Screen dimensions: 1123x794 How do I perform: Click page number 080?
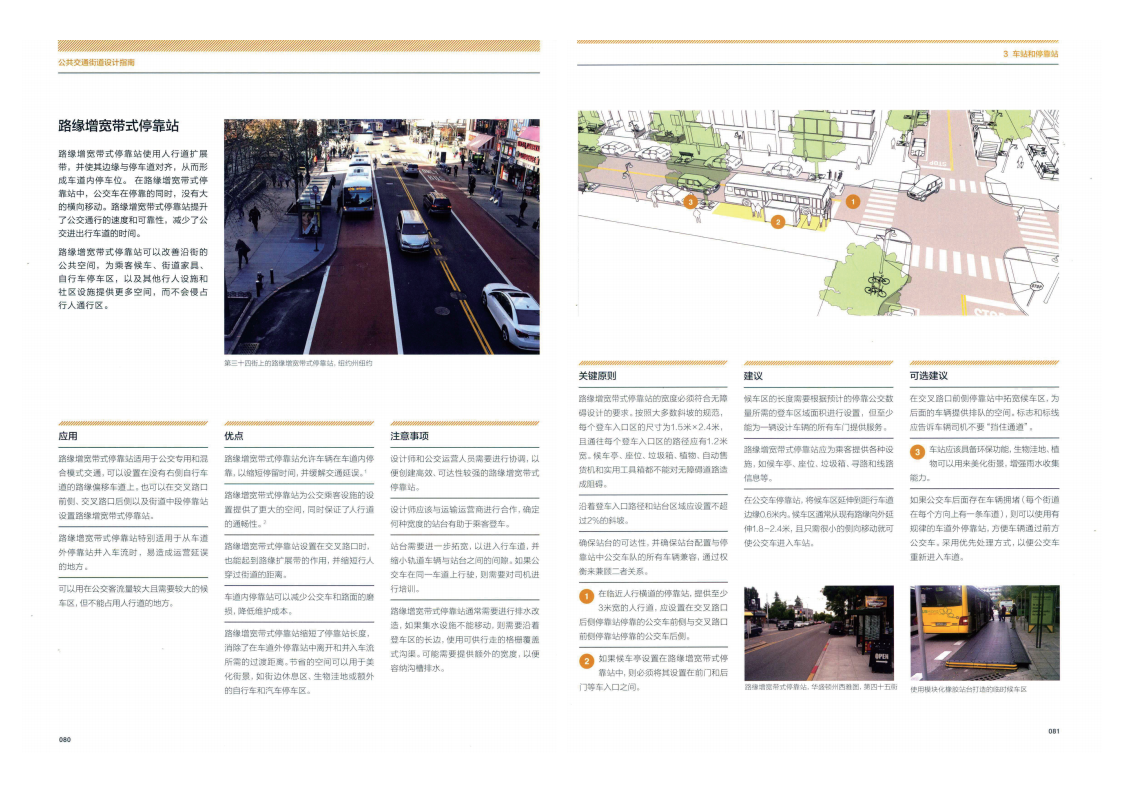(x=64, y=739)
